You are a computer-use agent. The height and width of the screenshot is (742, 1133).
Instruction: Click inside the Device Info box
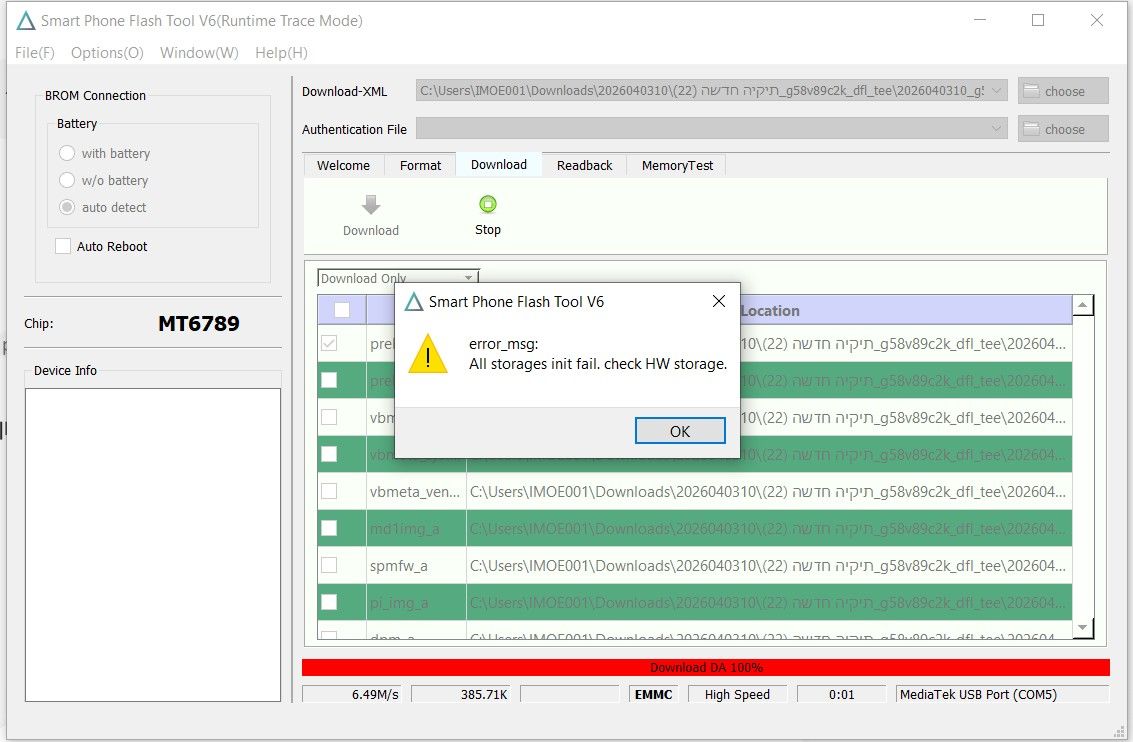[152, 545]
